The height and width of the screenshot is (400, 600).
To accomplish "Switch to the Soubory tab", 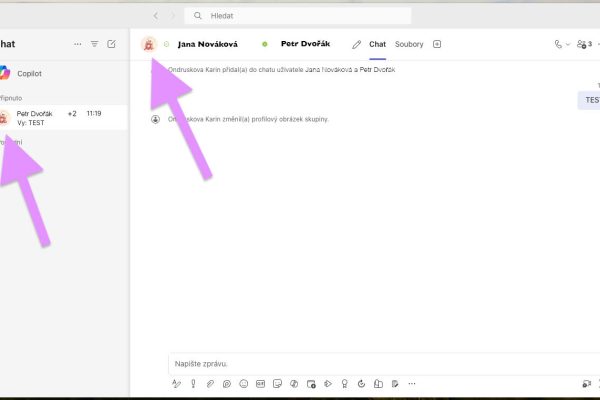I will [409, 45].
